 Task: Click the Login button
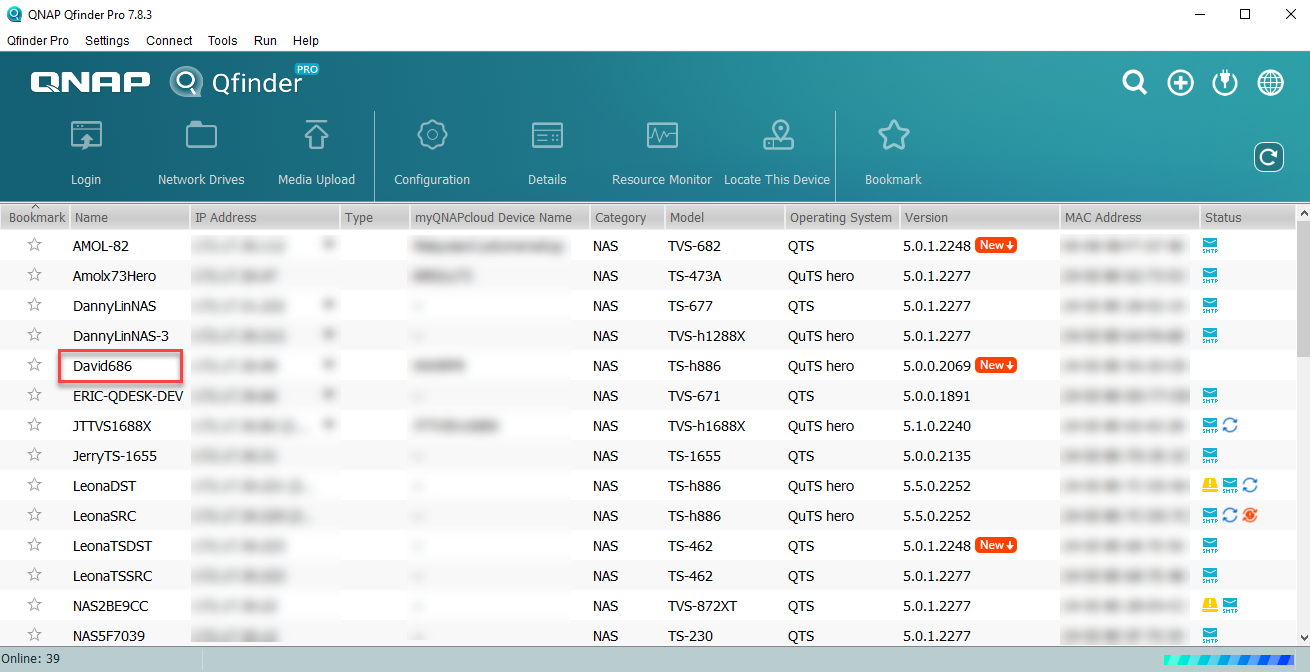click(86, 150)
